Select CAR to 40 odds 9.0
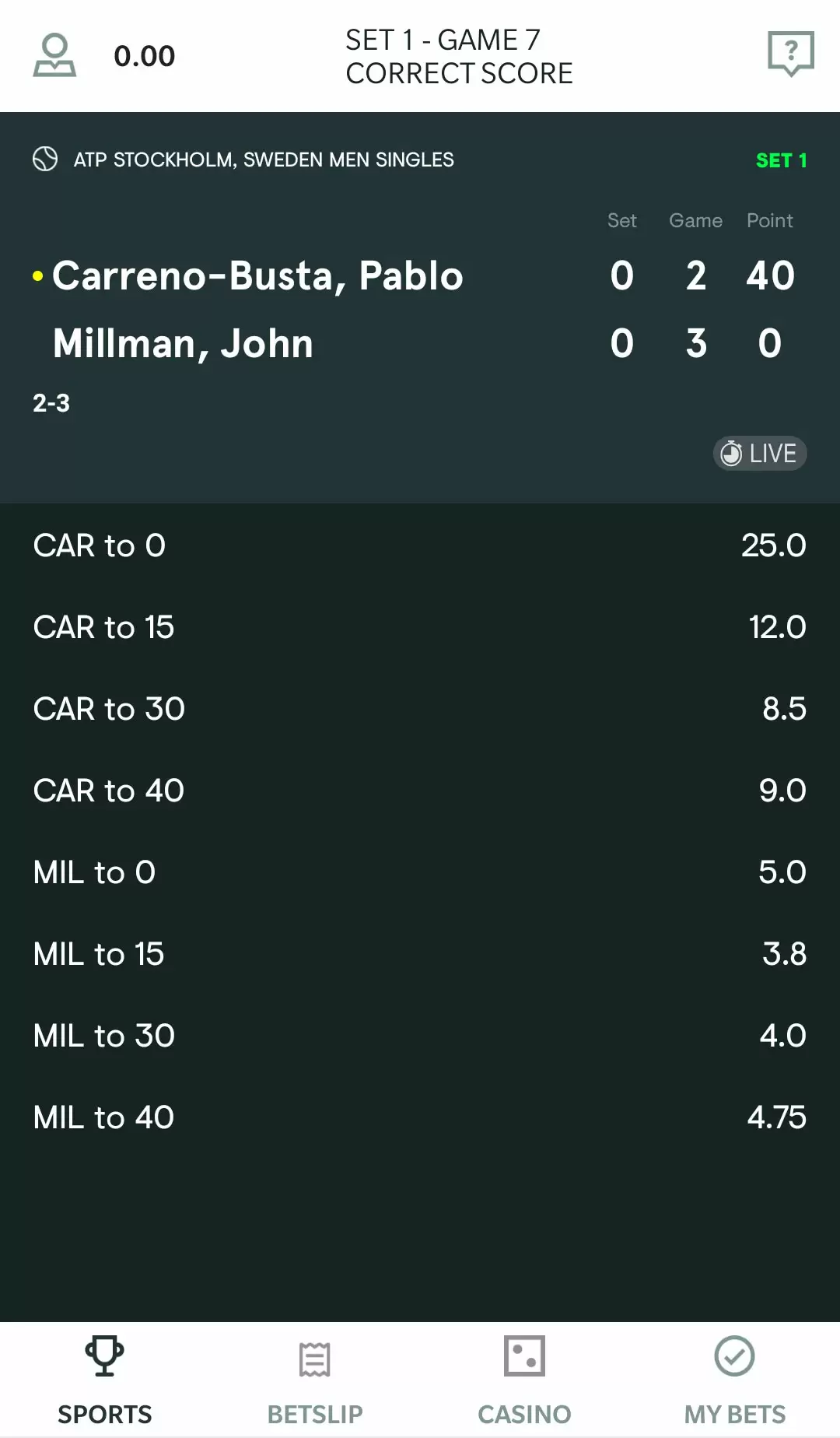Screen dimensions: 840x1438 [420, 791]
